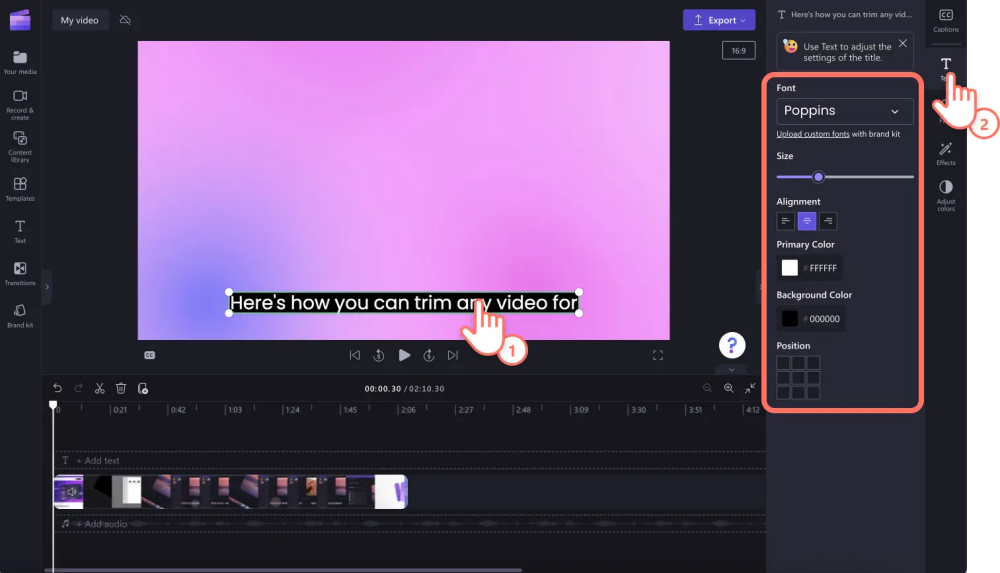Delete selected clip with trash icon

click(x=121, y=388)
